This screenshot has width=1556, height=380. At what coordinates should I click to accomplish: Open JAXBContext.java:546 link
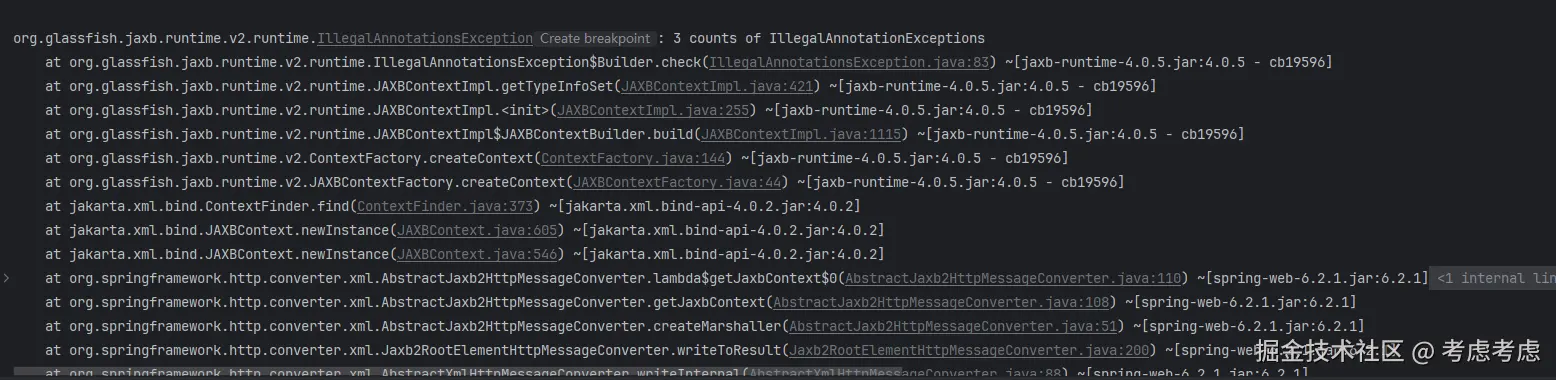coord(477,255)
